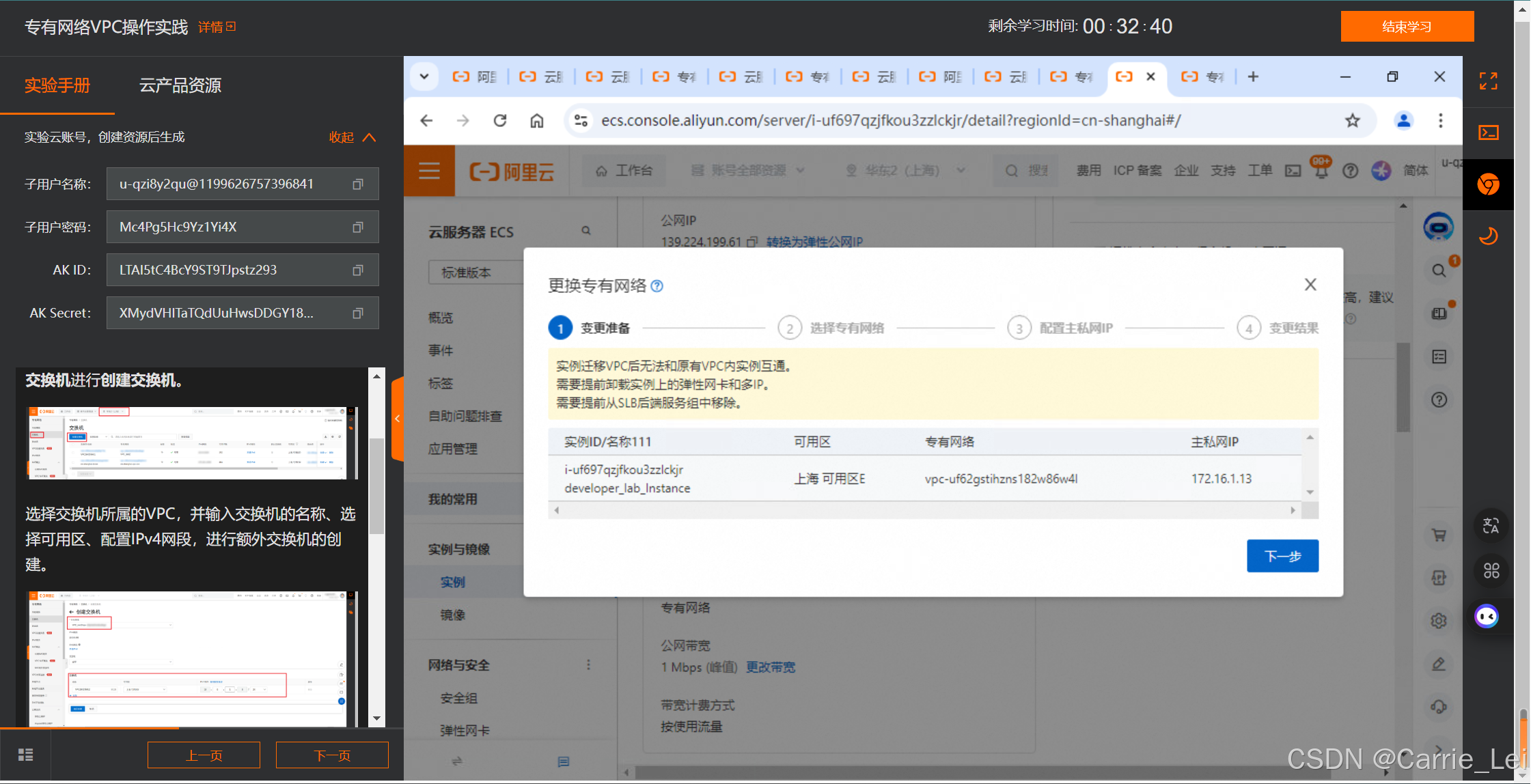Screen dimensions: 1531x784
Task: Expand the browser tab search dropdown
Action: coord(424,76)
